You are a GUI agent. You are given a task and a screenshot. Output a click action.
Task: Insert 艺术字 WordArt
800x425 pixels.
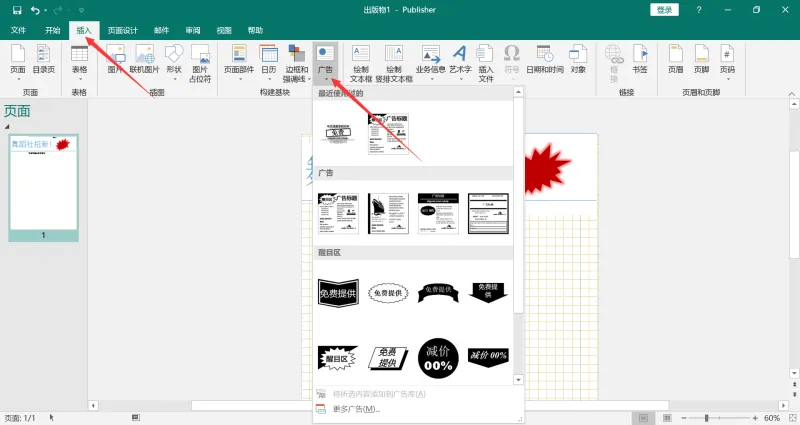coord(460,62)
